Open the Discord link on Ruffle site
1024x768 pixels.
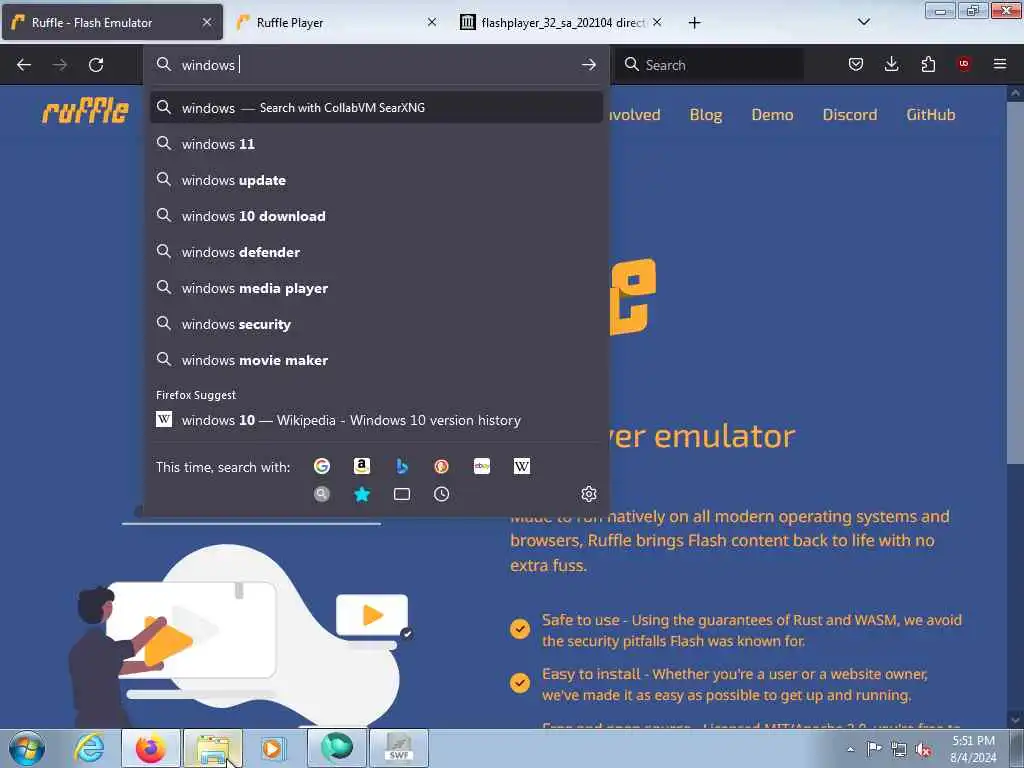coord(850,115)
